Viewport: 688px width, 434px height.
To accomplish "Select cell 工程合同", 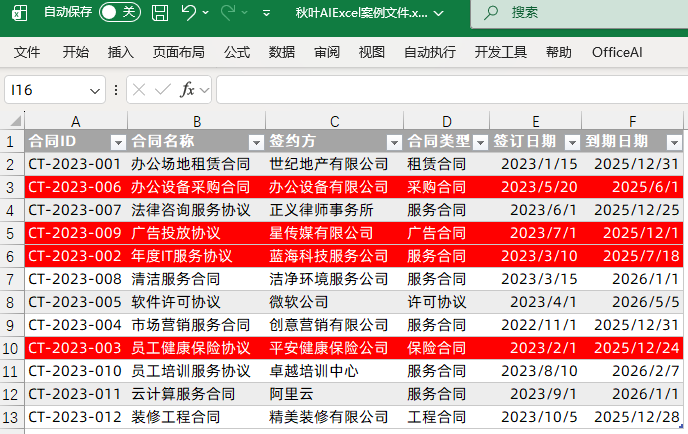I will [446, 417].
